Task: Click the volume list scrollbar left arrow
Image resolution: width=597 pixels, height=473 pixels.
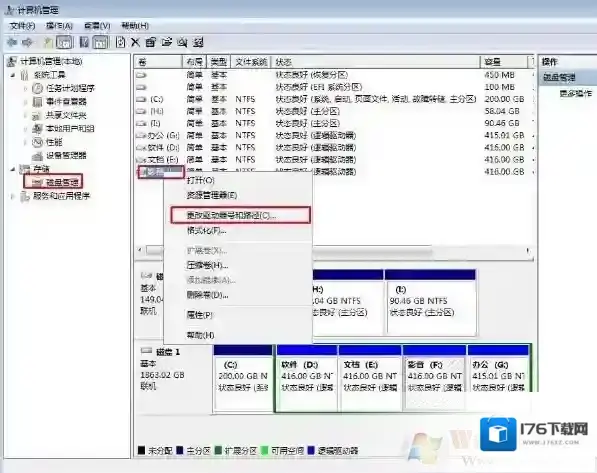Action: click(140, 250)
